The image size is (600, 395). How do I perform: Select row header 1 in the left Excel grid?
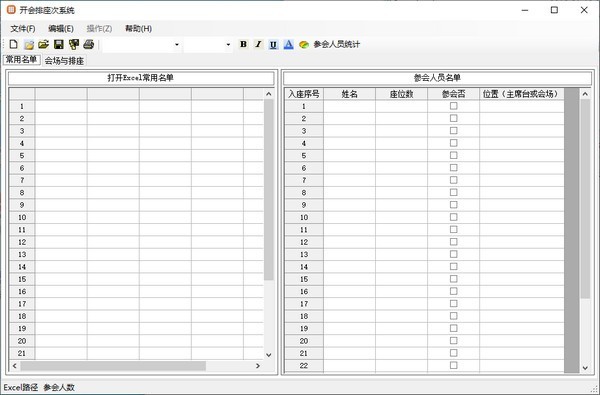(22, 106)
